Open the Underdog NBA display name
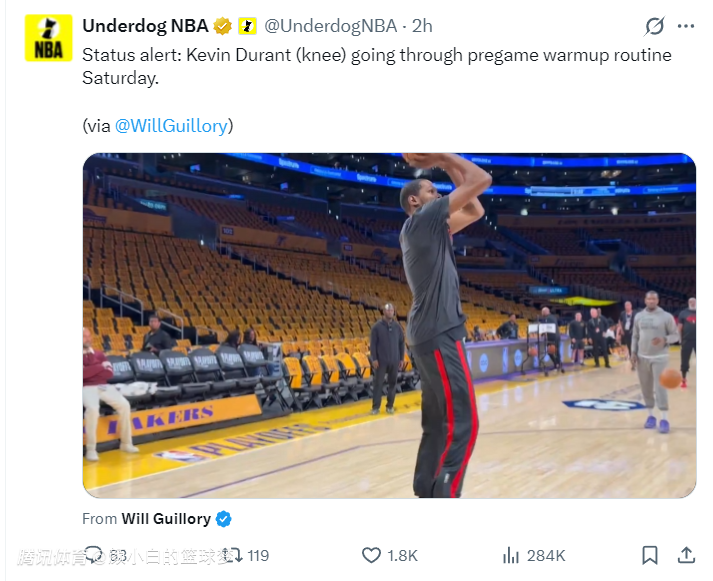This screenshot has height=581, width=713. point(145,26)
